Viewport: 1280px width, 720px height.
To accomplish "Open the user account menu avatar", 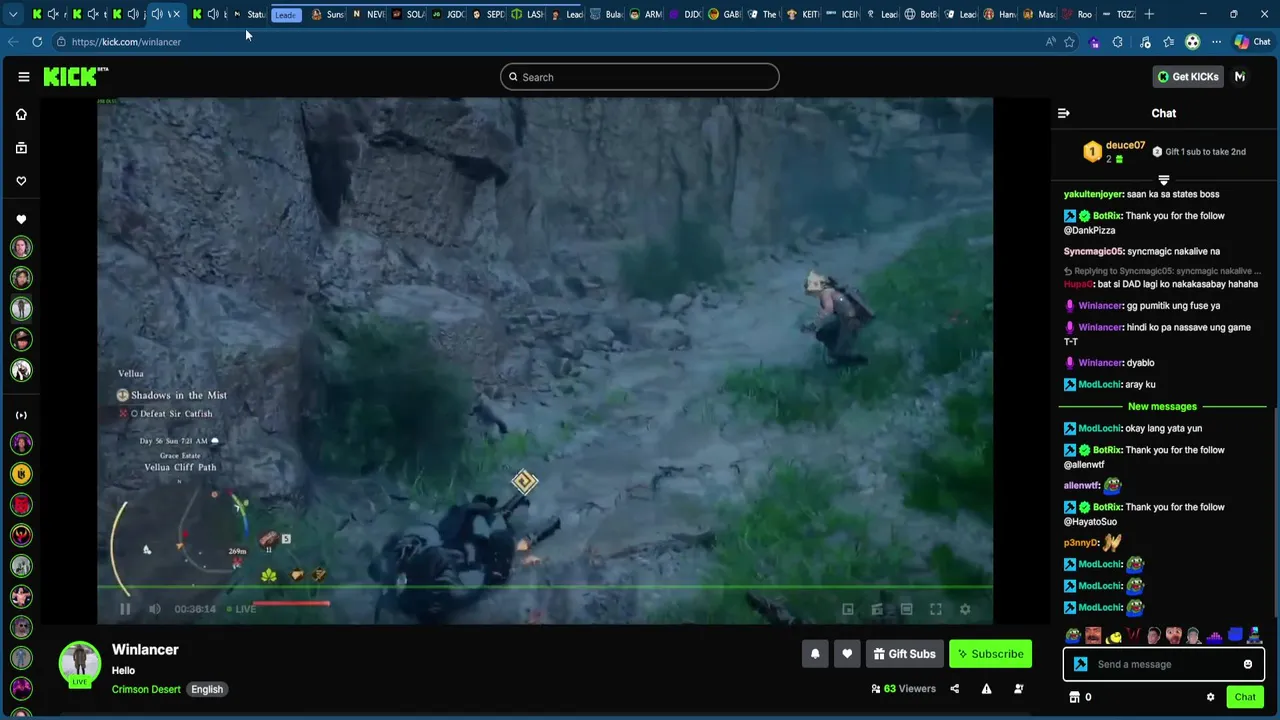I will click(1240, 77).
